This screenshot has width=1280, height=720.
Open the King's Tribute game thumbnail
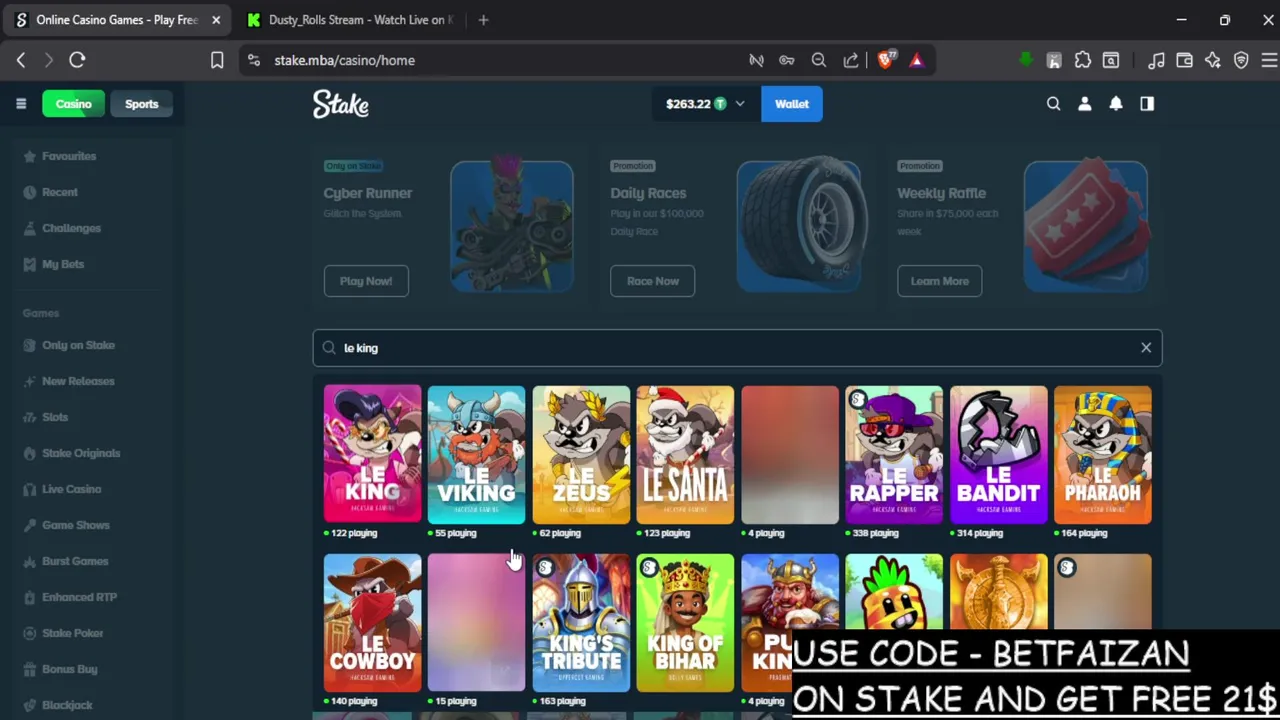click(581, 622)
